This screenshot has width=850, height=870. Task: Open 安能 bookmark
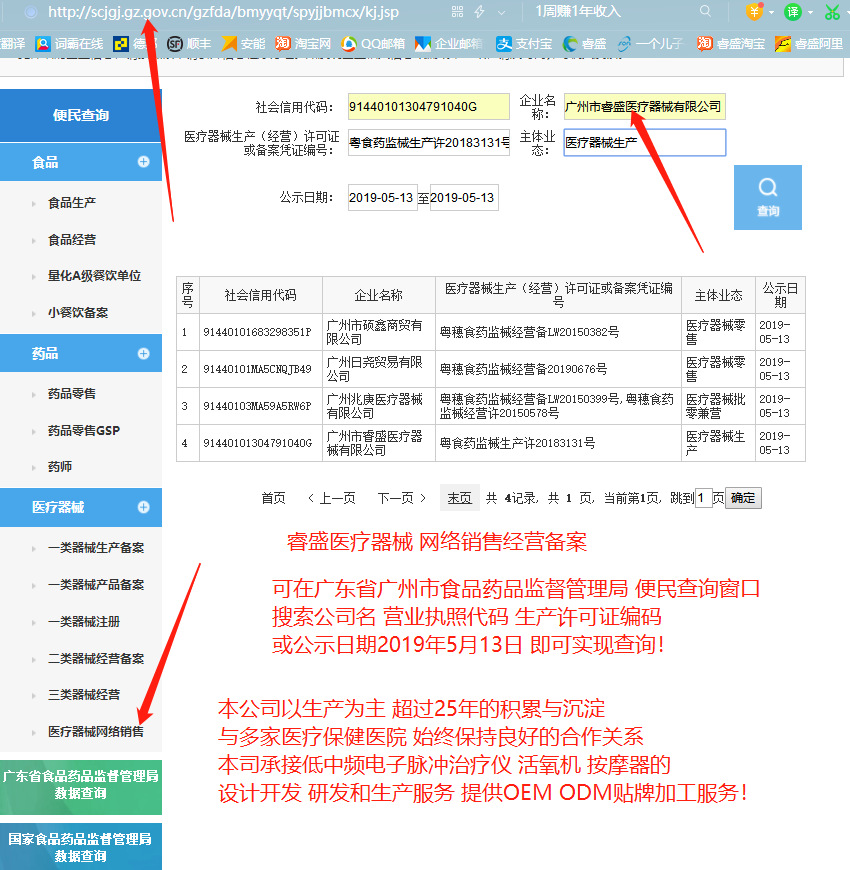[x=243, y=43]
